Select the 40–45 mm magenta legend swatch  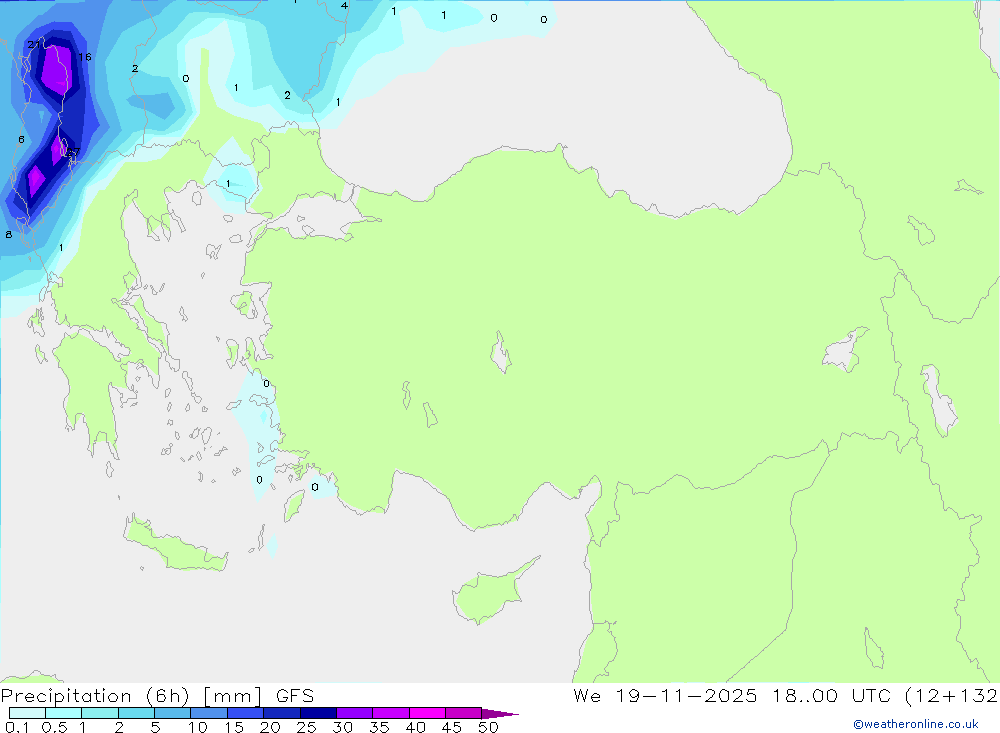click(x=427, y=713)
